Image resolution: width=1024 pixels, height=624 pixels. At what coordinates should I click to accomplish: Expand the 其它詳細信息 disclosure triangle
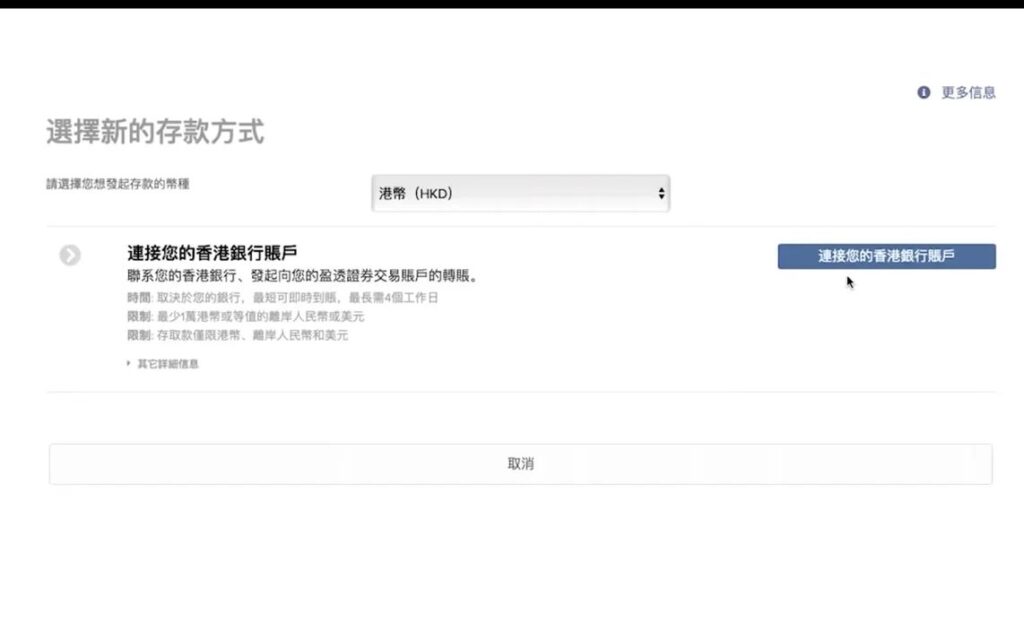point(129,364)
